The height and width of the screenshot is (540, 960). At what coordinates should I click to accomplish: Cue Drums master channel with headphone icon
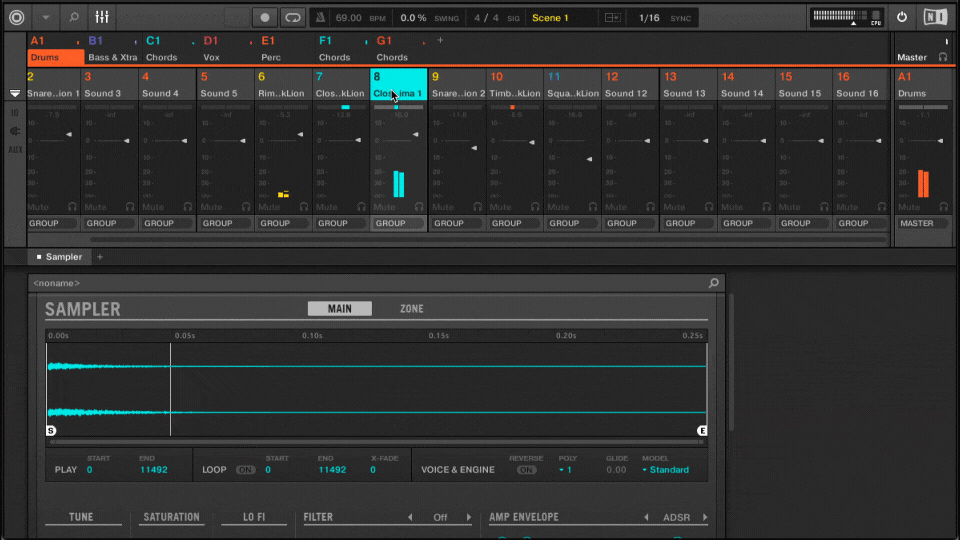point(943,207)
